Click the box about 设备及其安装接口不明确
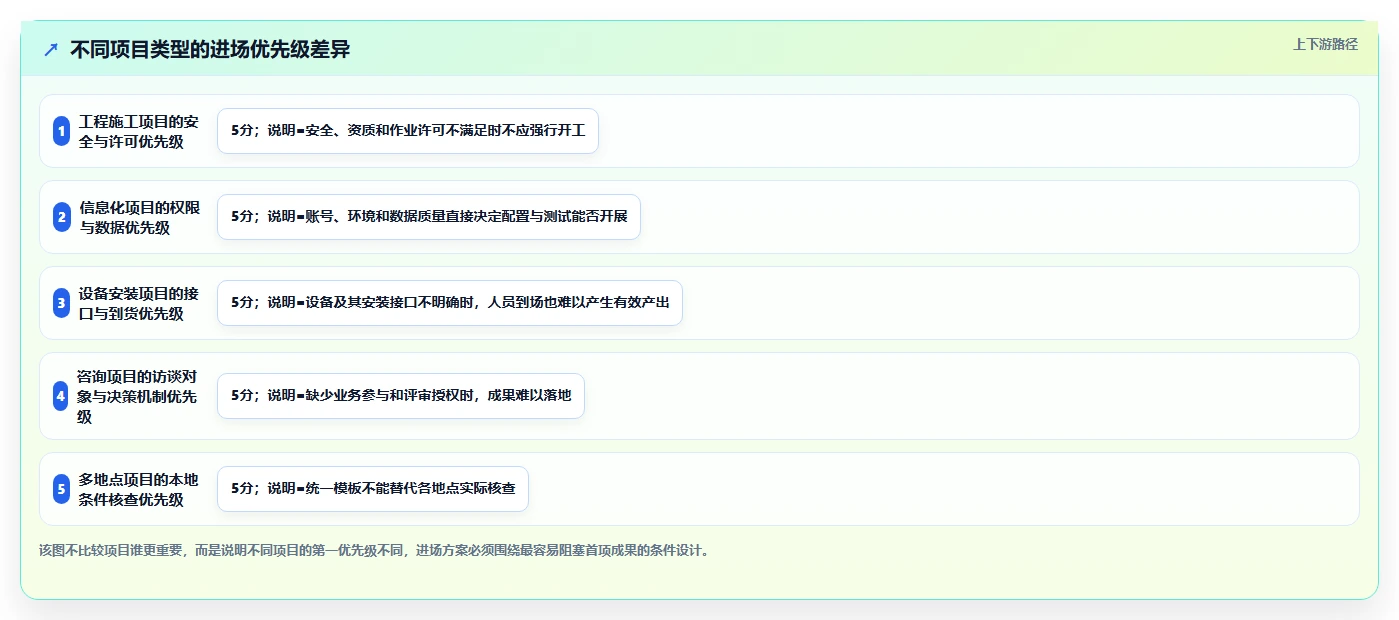The width and height of the screenshot is (1399, 620). tap(450, 303)
